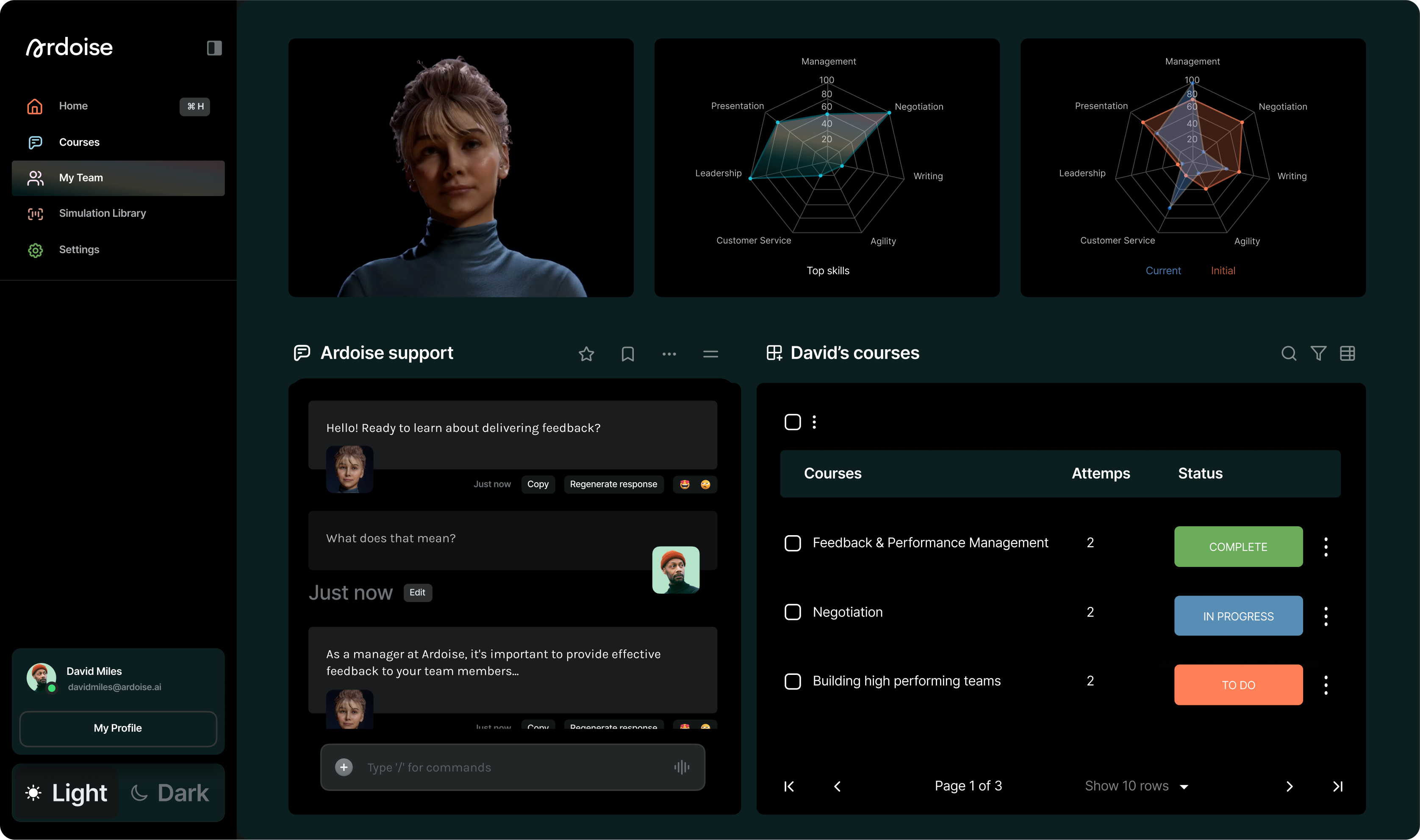Go to next page of courses table
Image resolution: width=1420 pixels, height=840 pixels.
click(x=1289, y=786)
